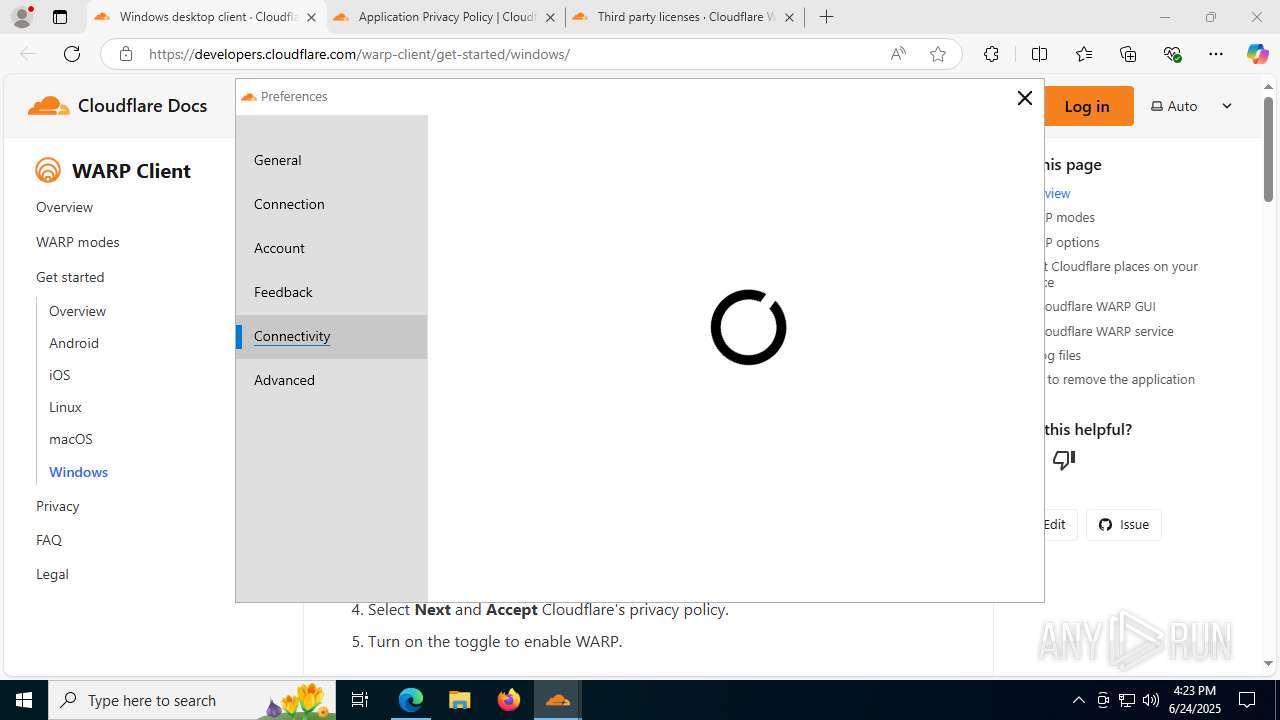Viewport: 1280px width, 720px height.
Task: Select Connectivity in Preferences sidebar
Action: (x=331, y=336)
